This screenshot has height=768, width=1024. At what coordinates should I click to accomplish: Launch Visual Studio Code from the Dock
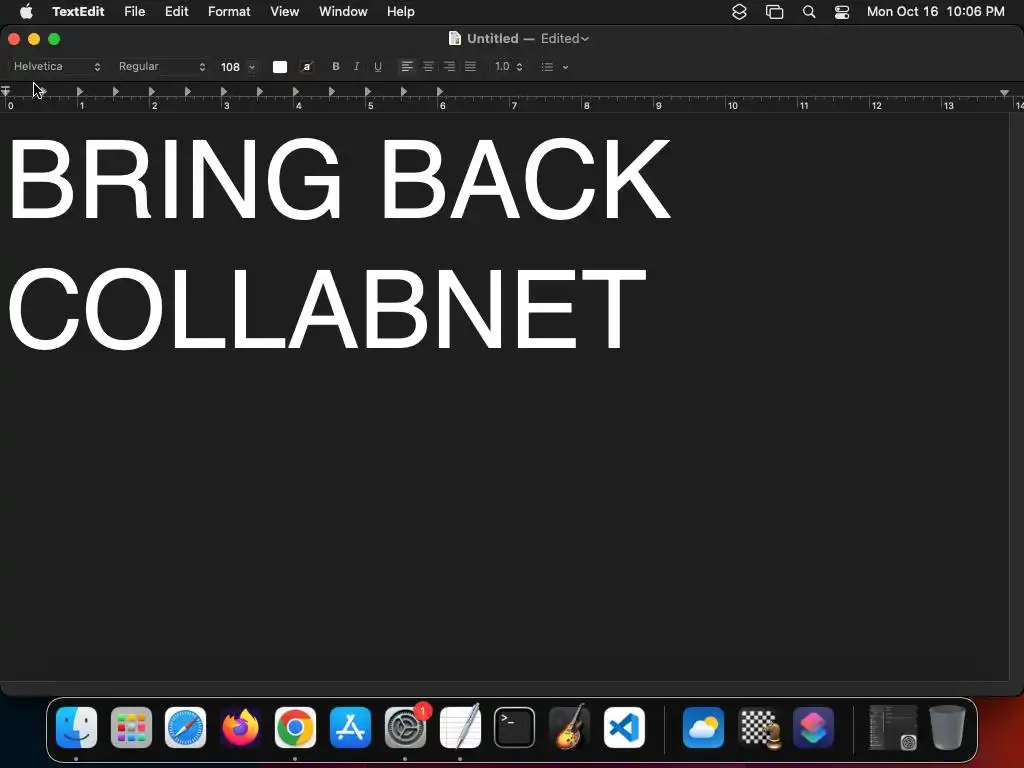(x=624, y=728)
